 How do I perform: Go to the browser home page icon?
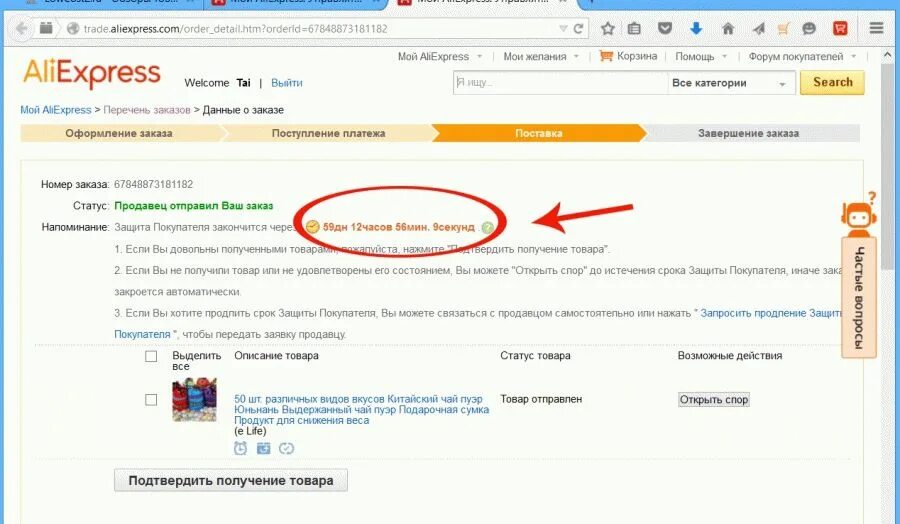click(728, 28)
